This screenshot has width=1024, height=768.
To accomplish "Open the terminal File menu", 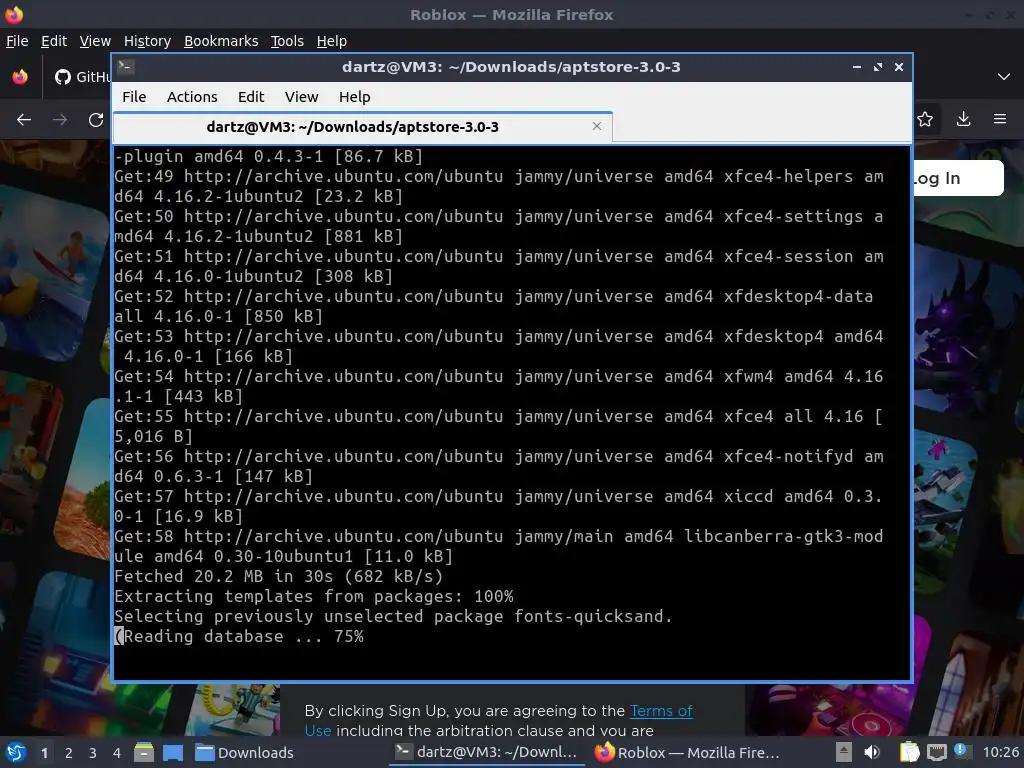I will (134, 97).
